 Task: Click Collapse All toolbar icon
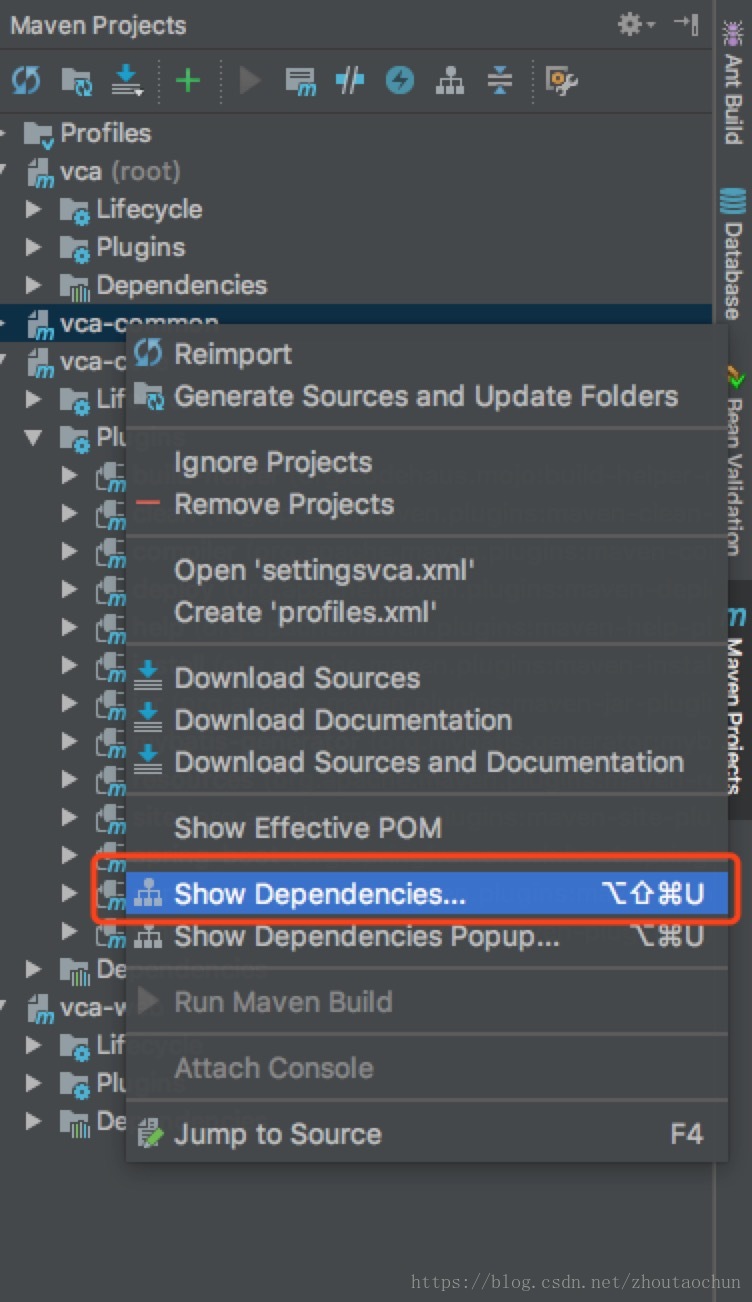pos(500,80)
